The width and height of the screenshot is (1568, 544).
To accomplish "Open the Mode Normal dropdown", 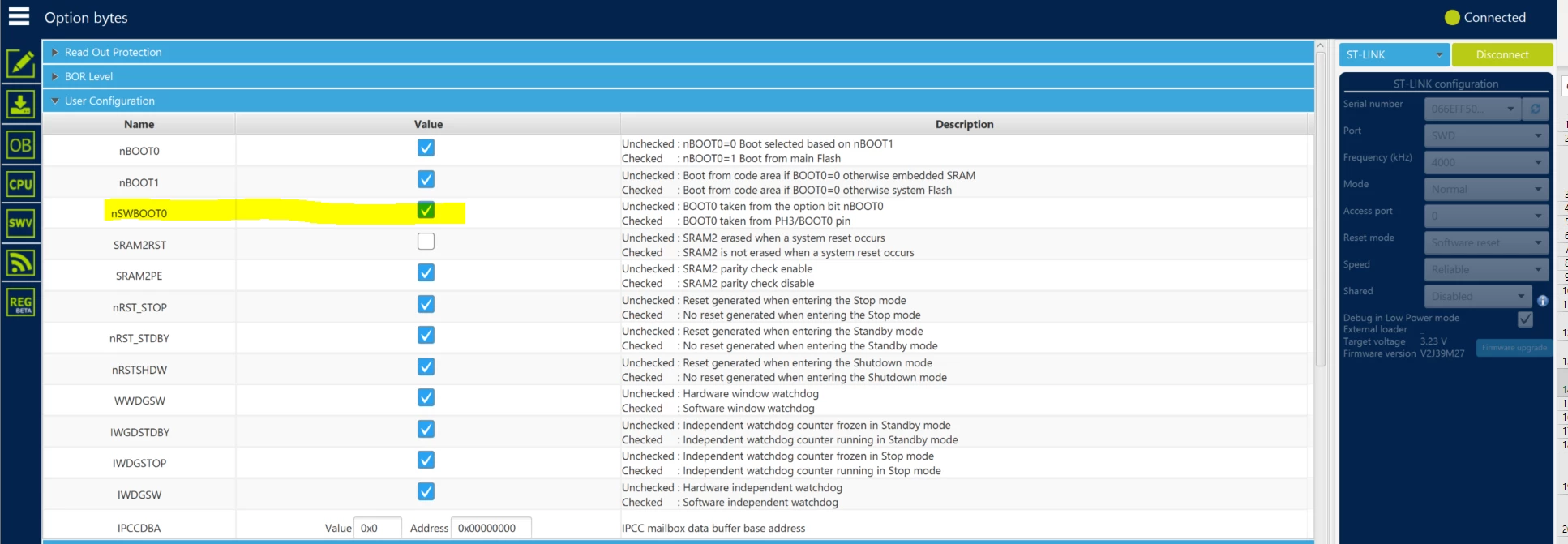I will point(1486,189).
